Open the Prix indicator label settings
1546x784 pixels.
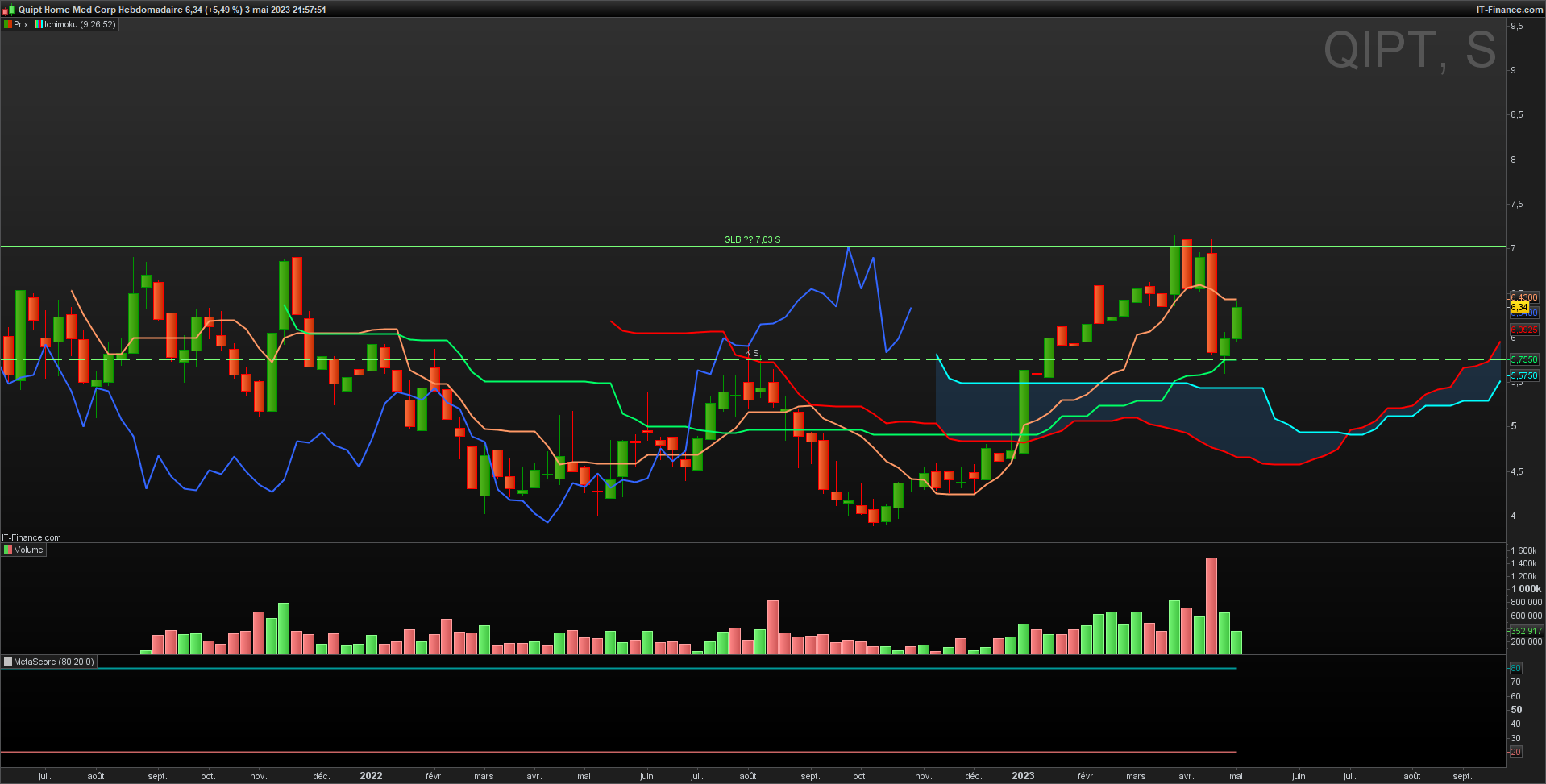pyautogui.click(x=21, y=24)
